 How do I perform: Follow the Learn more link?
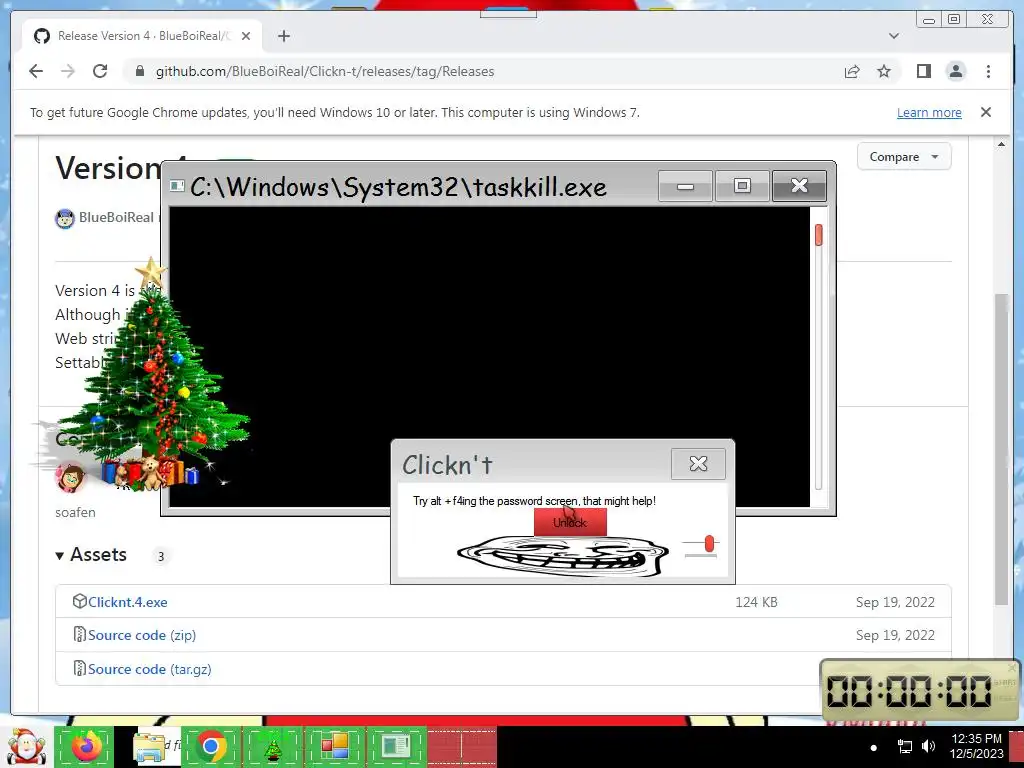(929, 112)
